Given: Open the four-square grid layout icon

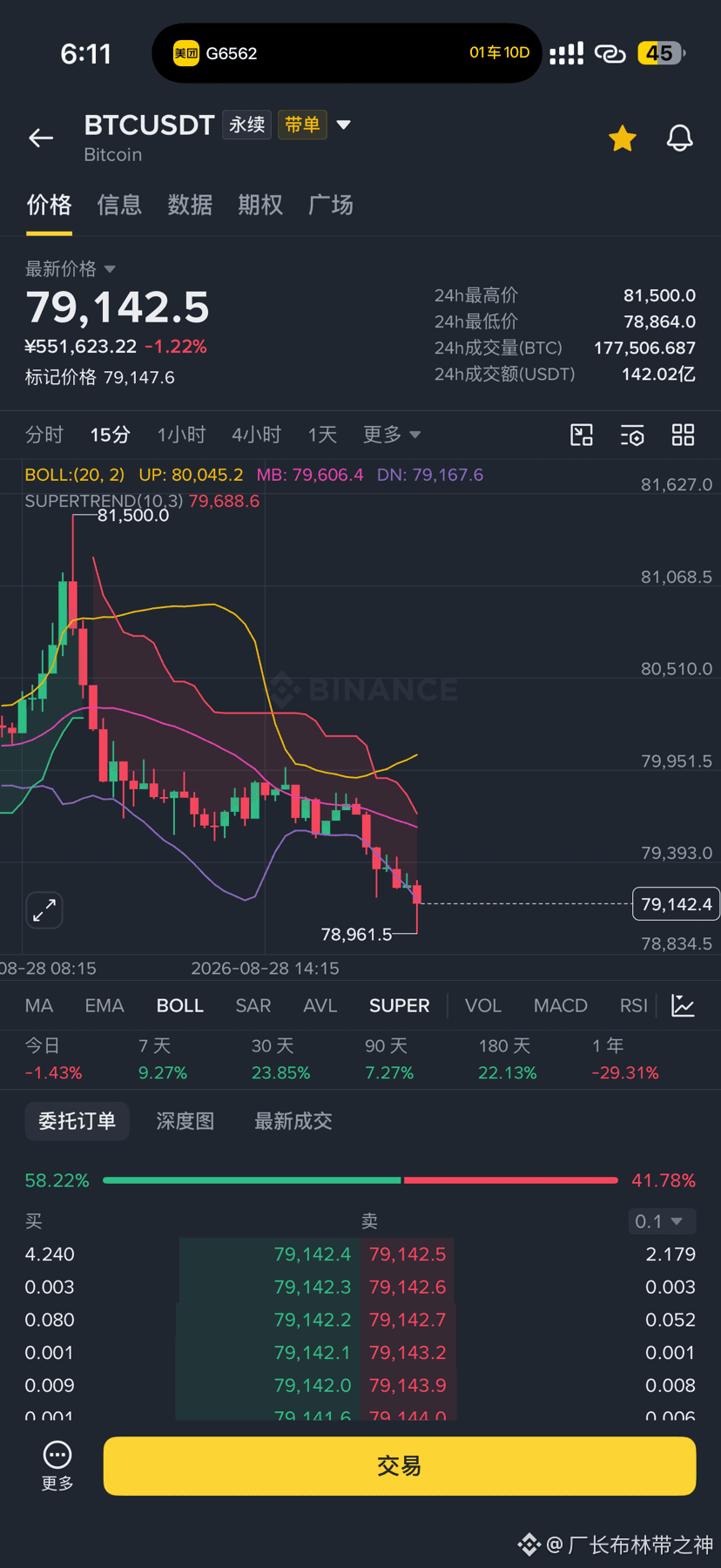Looking at the screenshot, I should tap(684, 435).
